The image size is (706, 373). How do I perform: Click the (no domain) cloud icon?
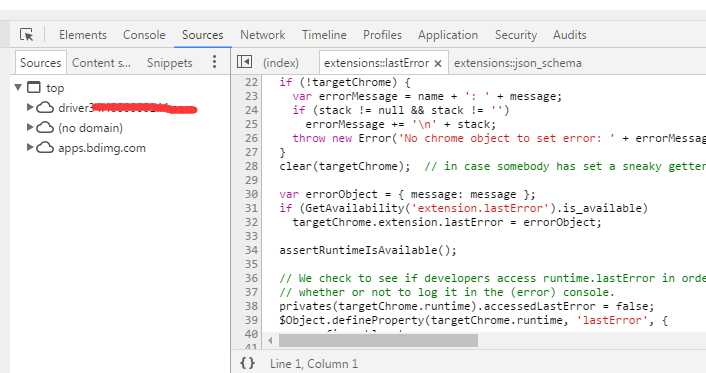[45, 128]
